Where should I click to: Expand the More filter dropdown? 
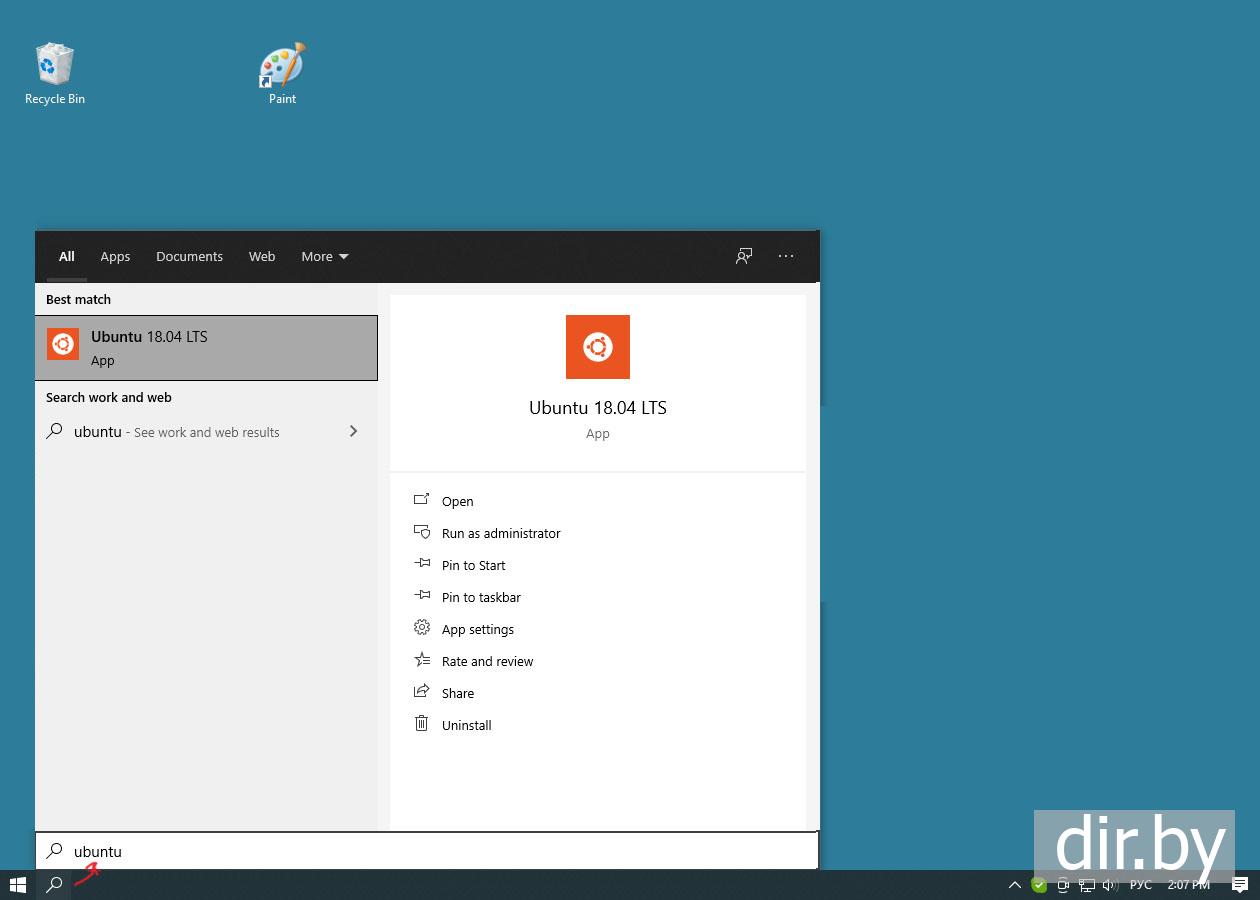(325, 256)
